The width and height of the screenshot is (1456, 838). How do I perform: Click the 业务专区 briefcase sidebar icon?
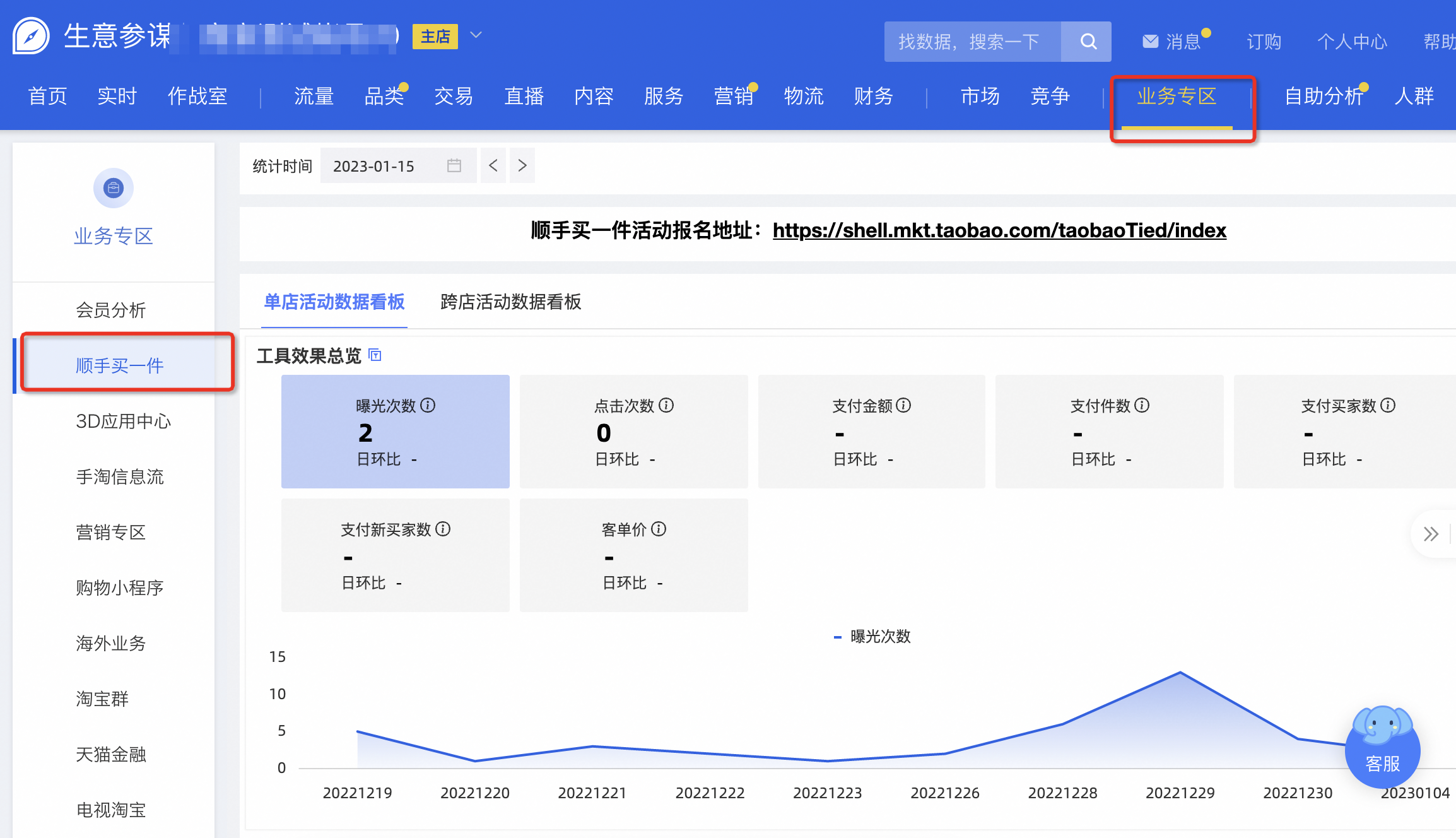(114, 188)
